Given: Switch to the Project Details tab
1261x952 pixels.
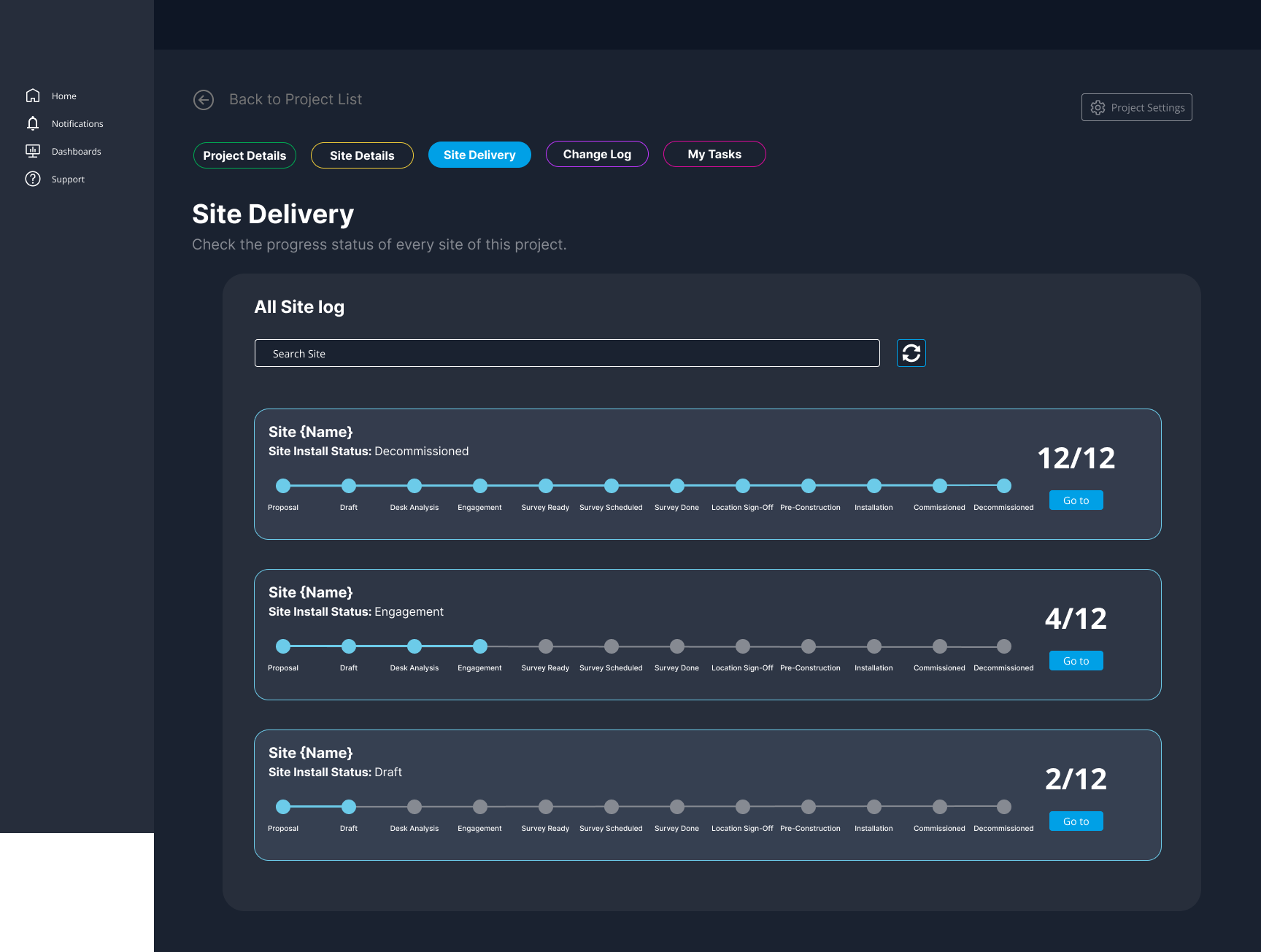Looking at the screenshot, I should [x=244, y=155].
